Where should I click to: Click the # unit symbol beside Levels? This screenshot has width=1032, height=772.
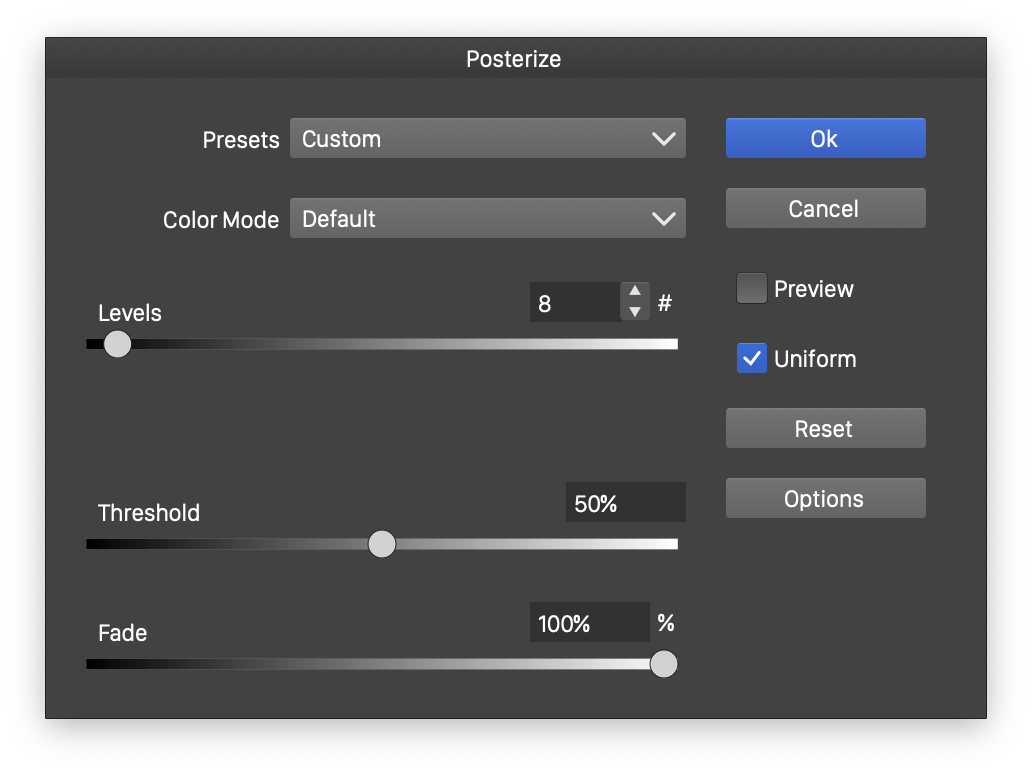(x=665, y=303)
